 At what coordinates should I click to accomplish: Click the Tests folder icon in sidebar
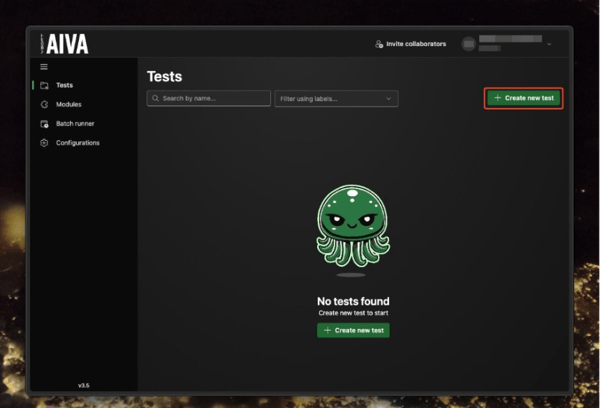point(44,86)
